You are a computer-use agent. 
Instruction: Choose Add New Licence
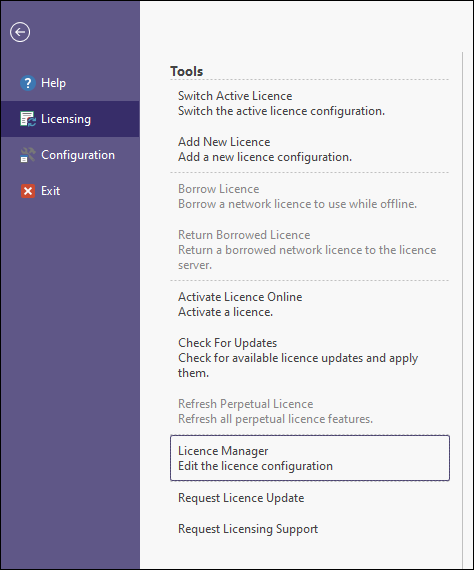[310, 149]
